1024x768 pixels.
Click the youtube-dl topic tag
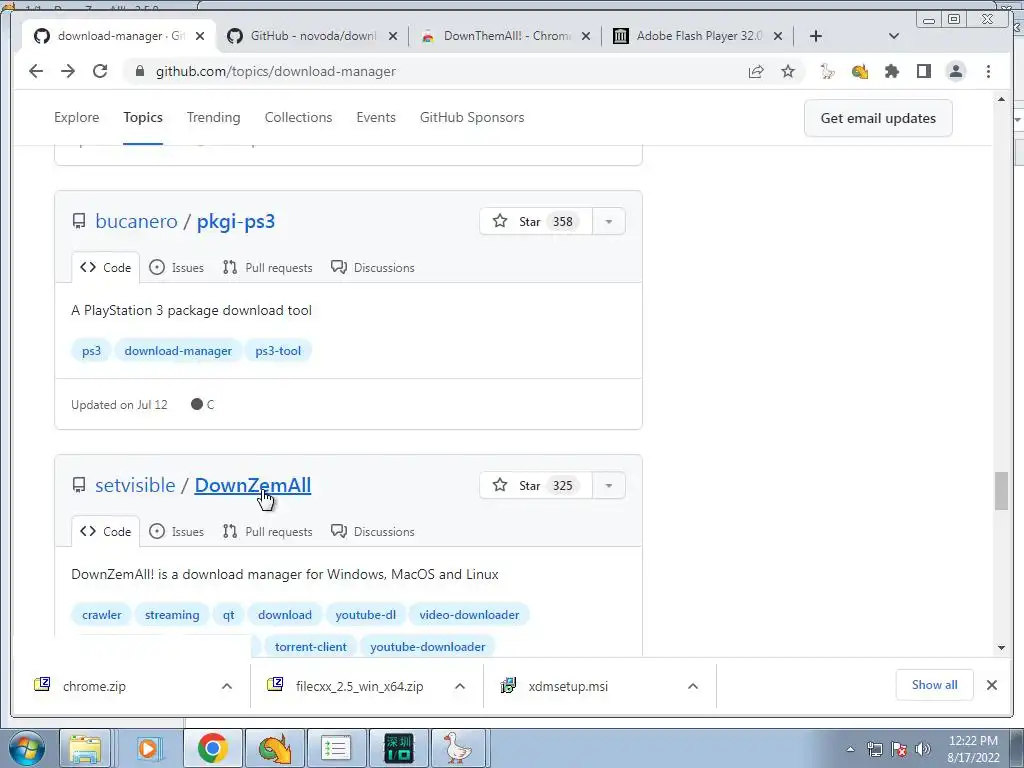point(366,615)
